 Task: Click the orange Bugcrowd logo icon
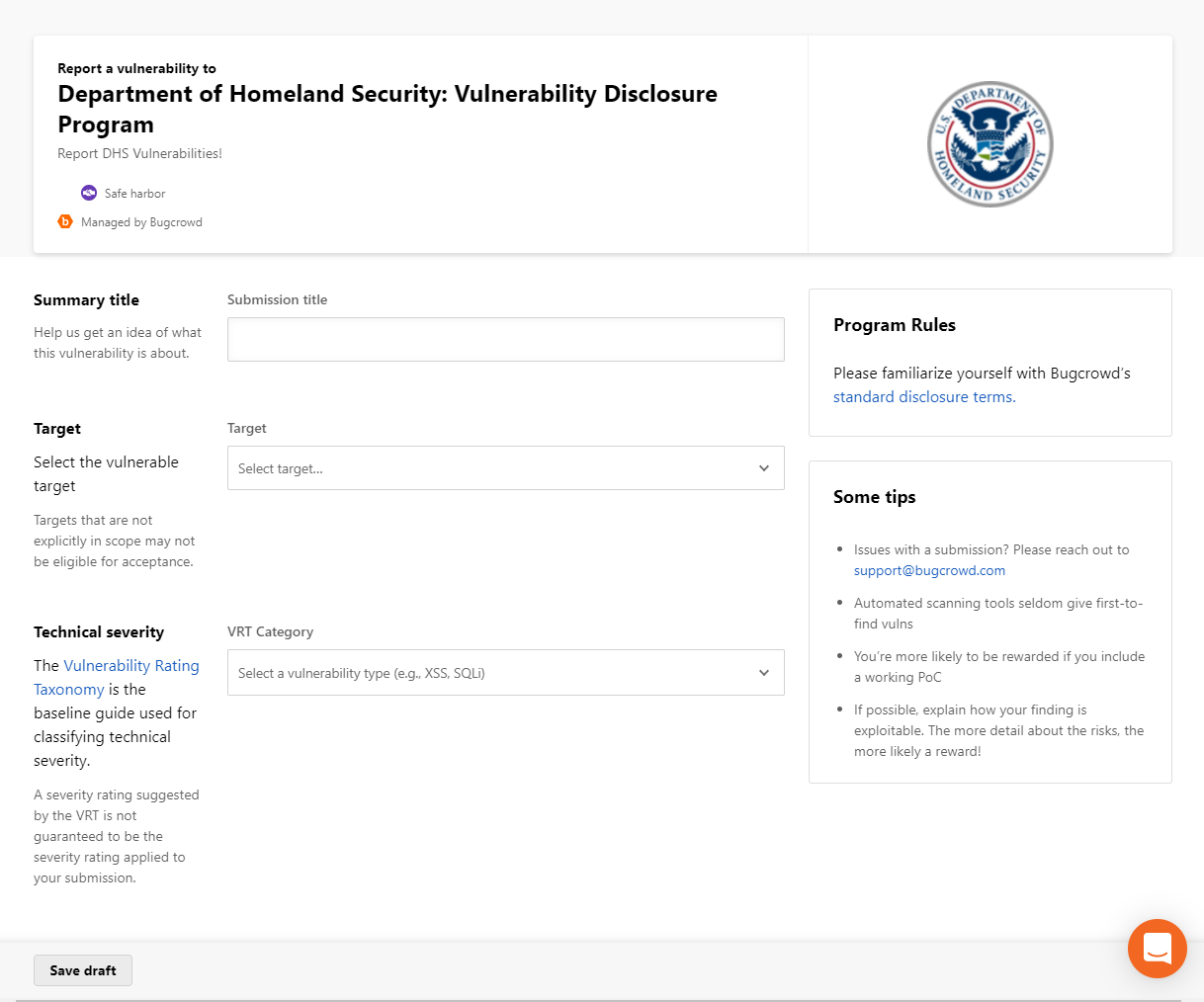65,221
